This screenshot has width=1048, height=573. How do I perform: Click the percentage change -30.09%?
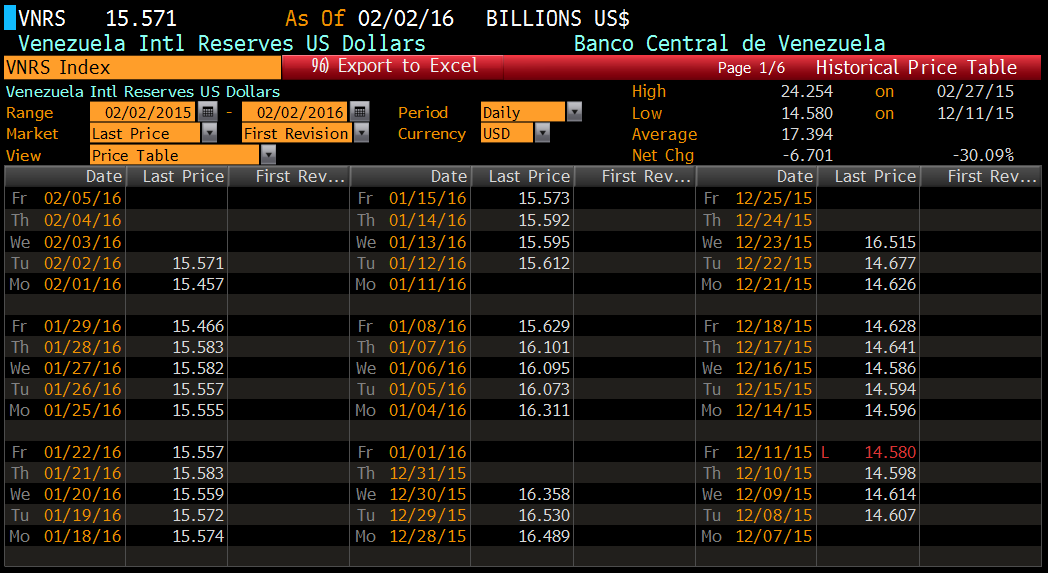(x=983, y=156)
